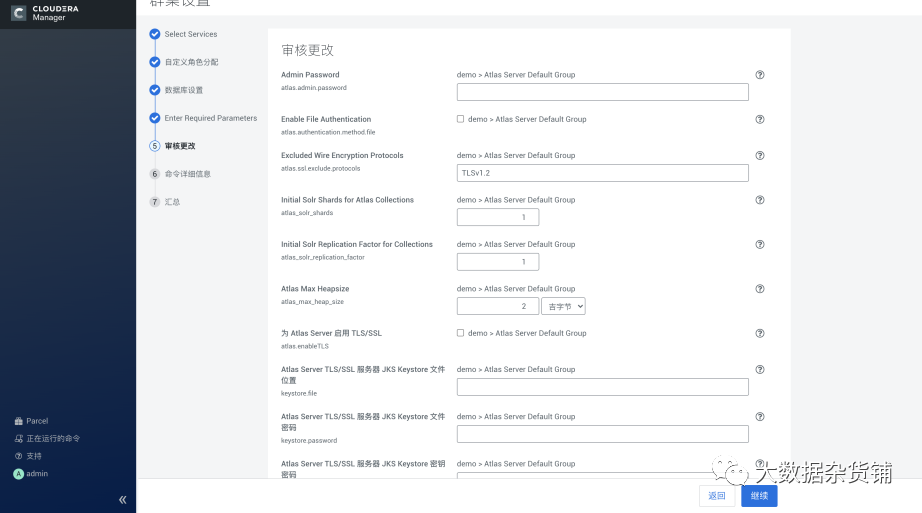Image resolution: width=922 pixels, height=513 pixels.
Task: Show help for Atlas Max Heapsize
Action: click(760, 289)
